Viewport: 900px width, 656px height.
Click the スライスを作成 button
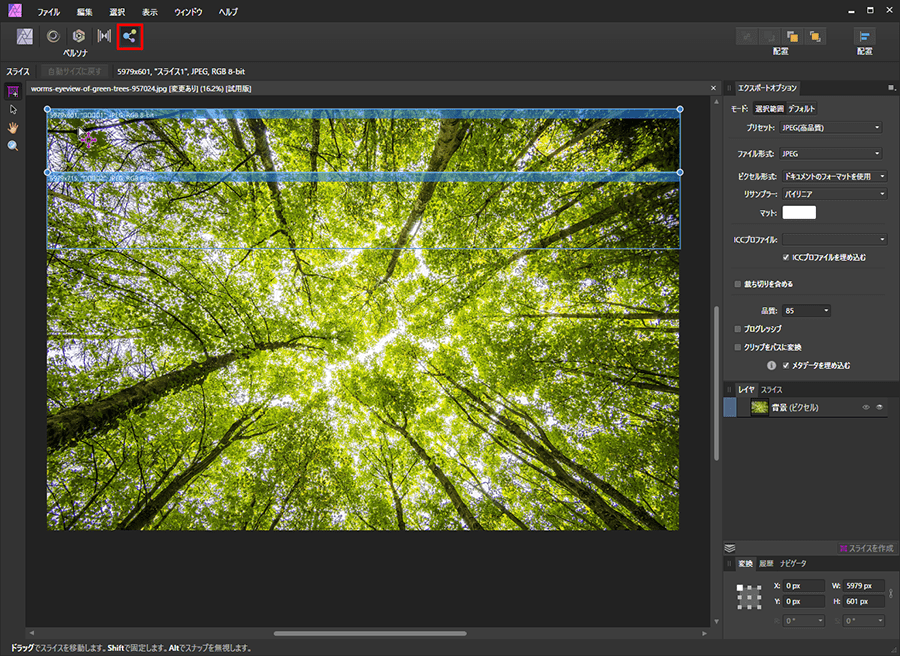click(866, 548)
